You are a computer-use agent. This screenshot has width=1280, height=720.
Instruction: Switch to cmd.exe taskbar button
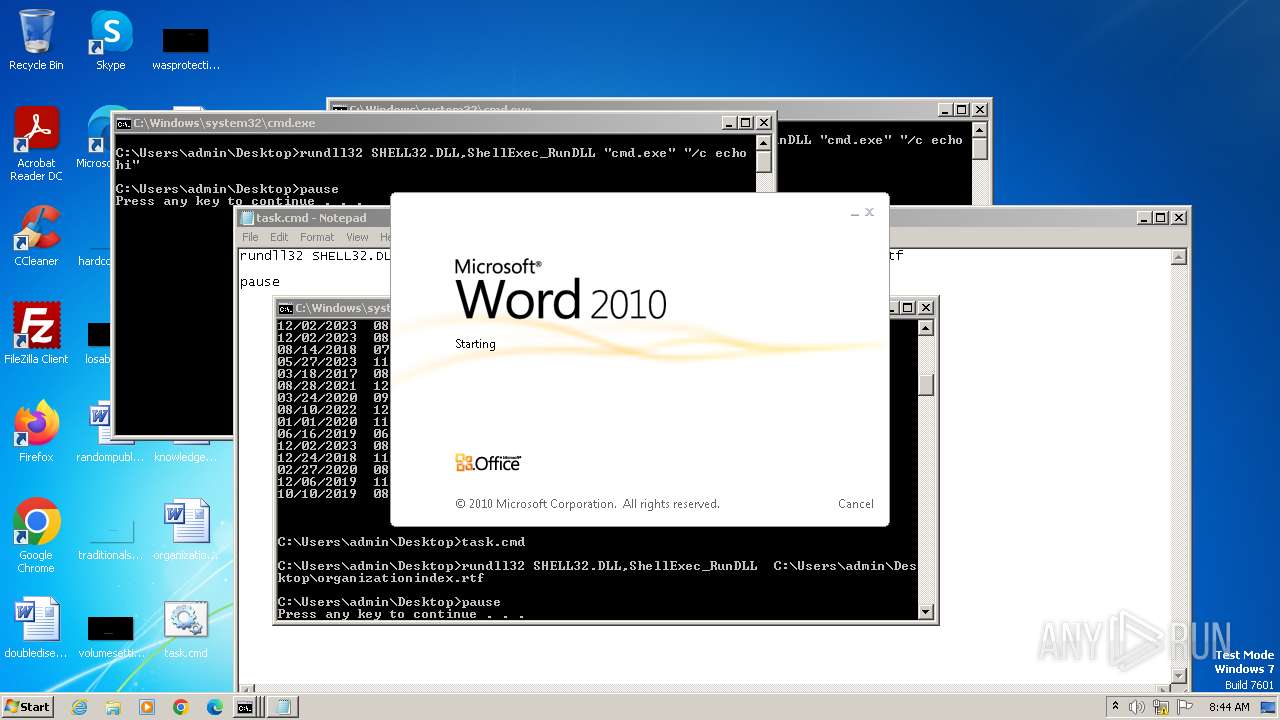tap(245, 707)
